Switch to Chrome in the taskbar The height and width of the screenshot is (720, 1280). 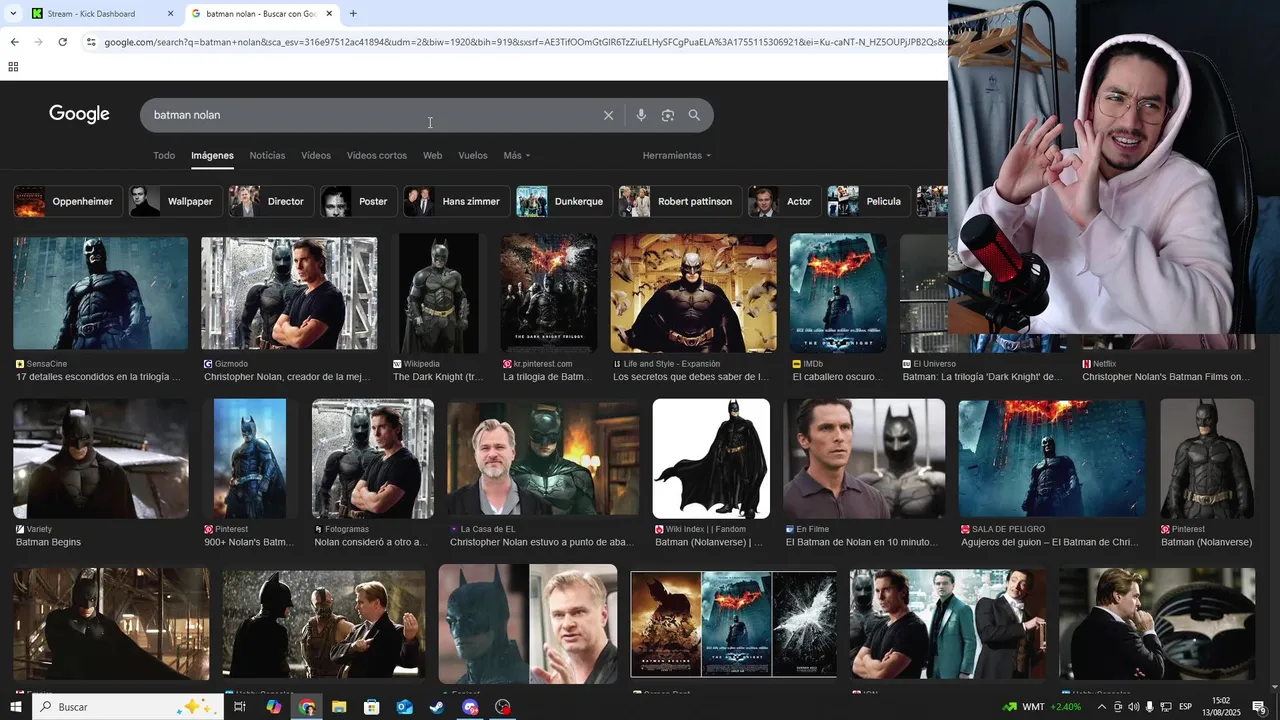(x=306, y=707)
